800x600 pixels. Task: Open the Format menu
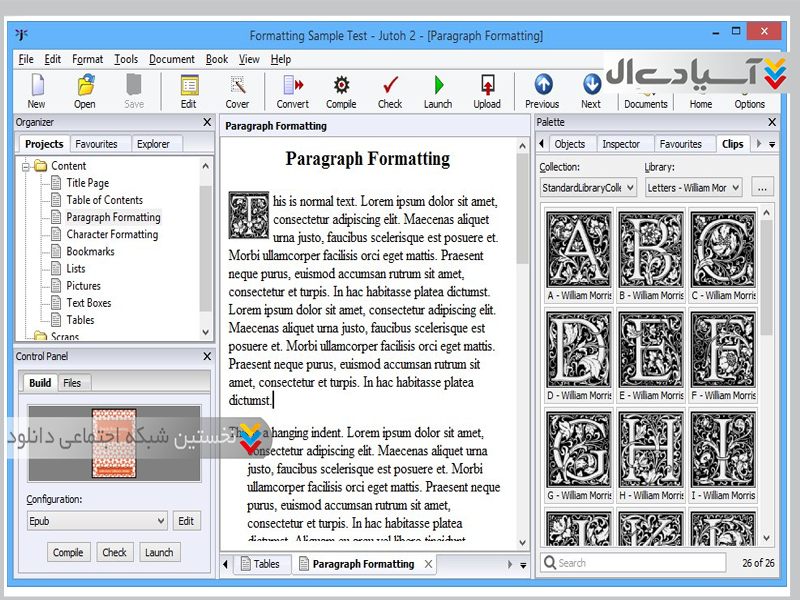pyautogui.click(x=87, y=59)
